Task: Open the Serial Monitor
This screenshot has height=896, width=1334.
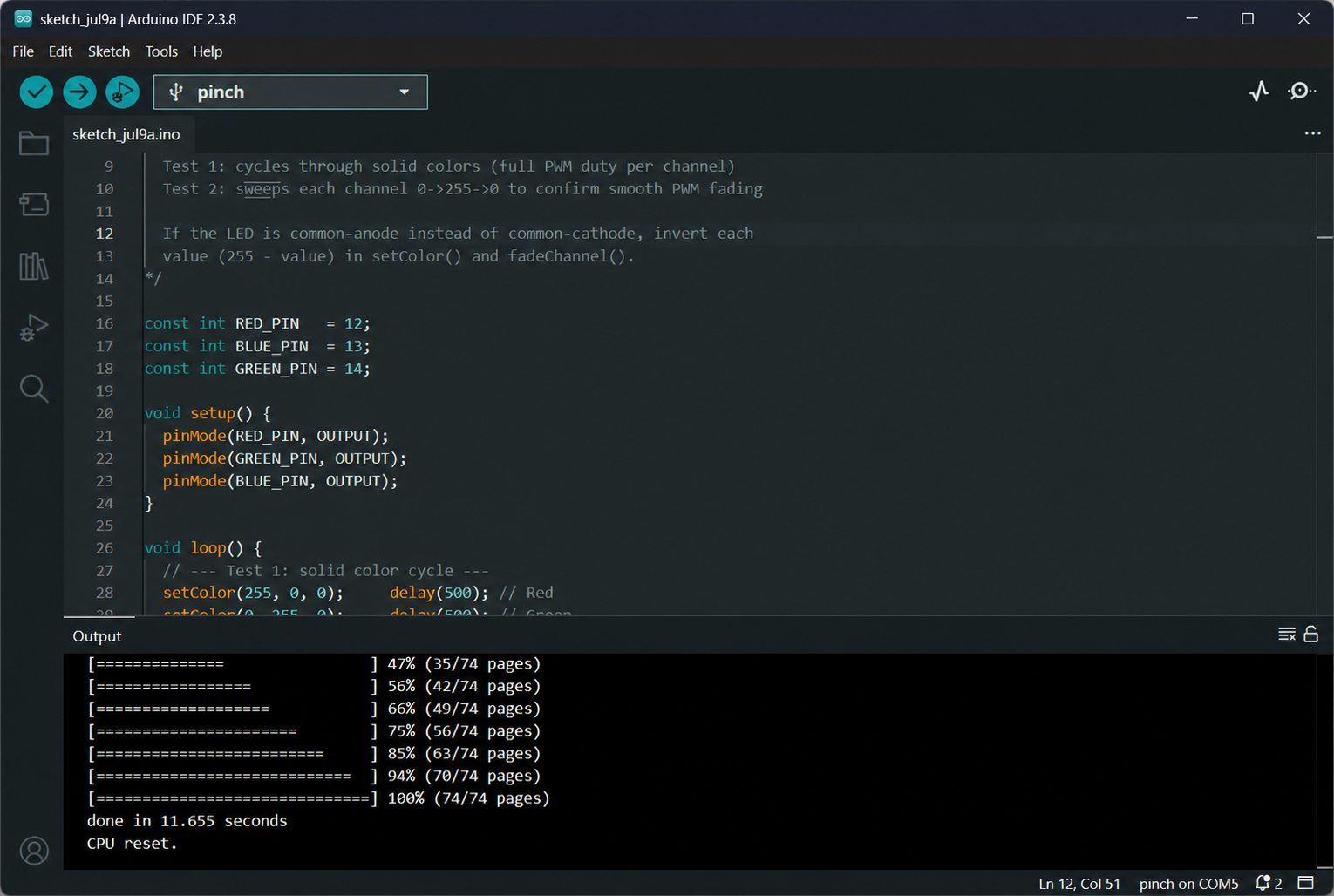Action: pyautogui.click(x=1302, y=91)
